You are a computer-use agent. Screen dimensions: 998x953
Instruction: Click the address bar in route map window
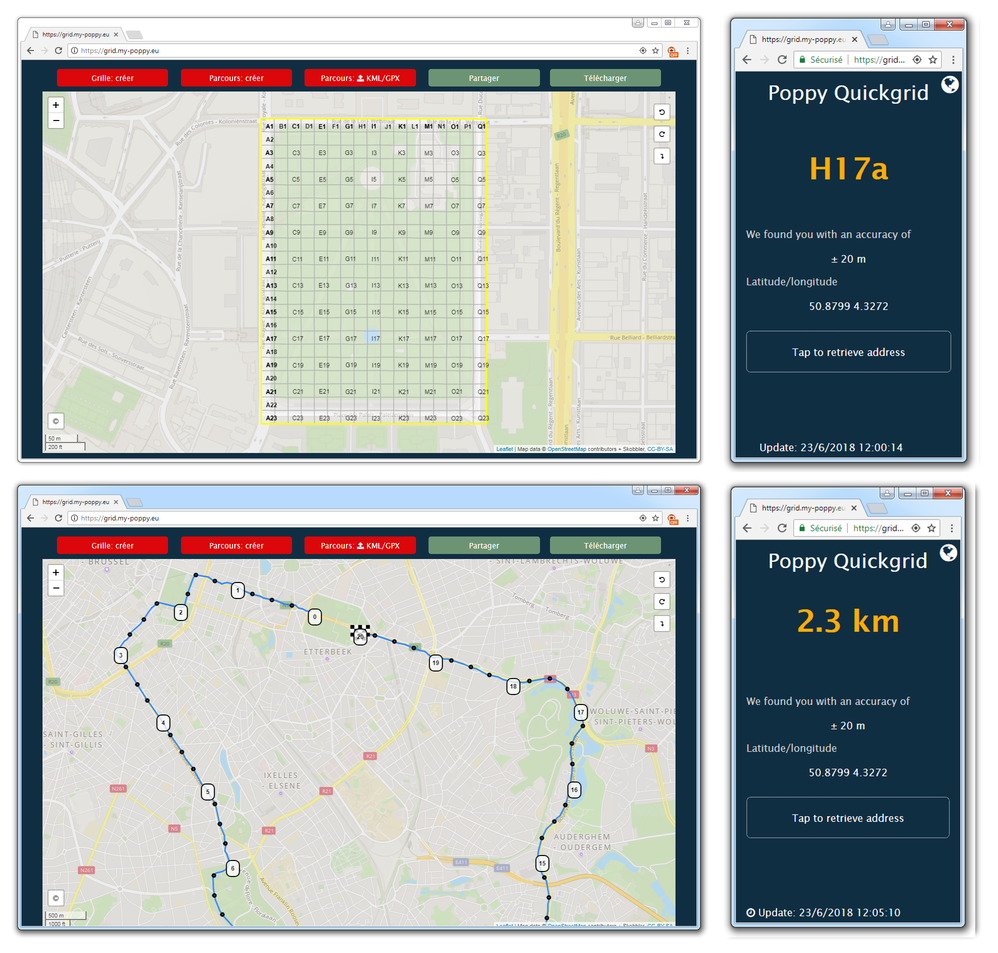point(356,518)
